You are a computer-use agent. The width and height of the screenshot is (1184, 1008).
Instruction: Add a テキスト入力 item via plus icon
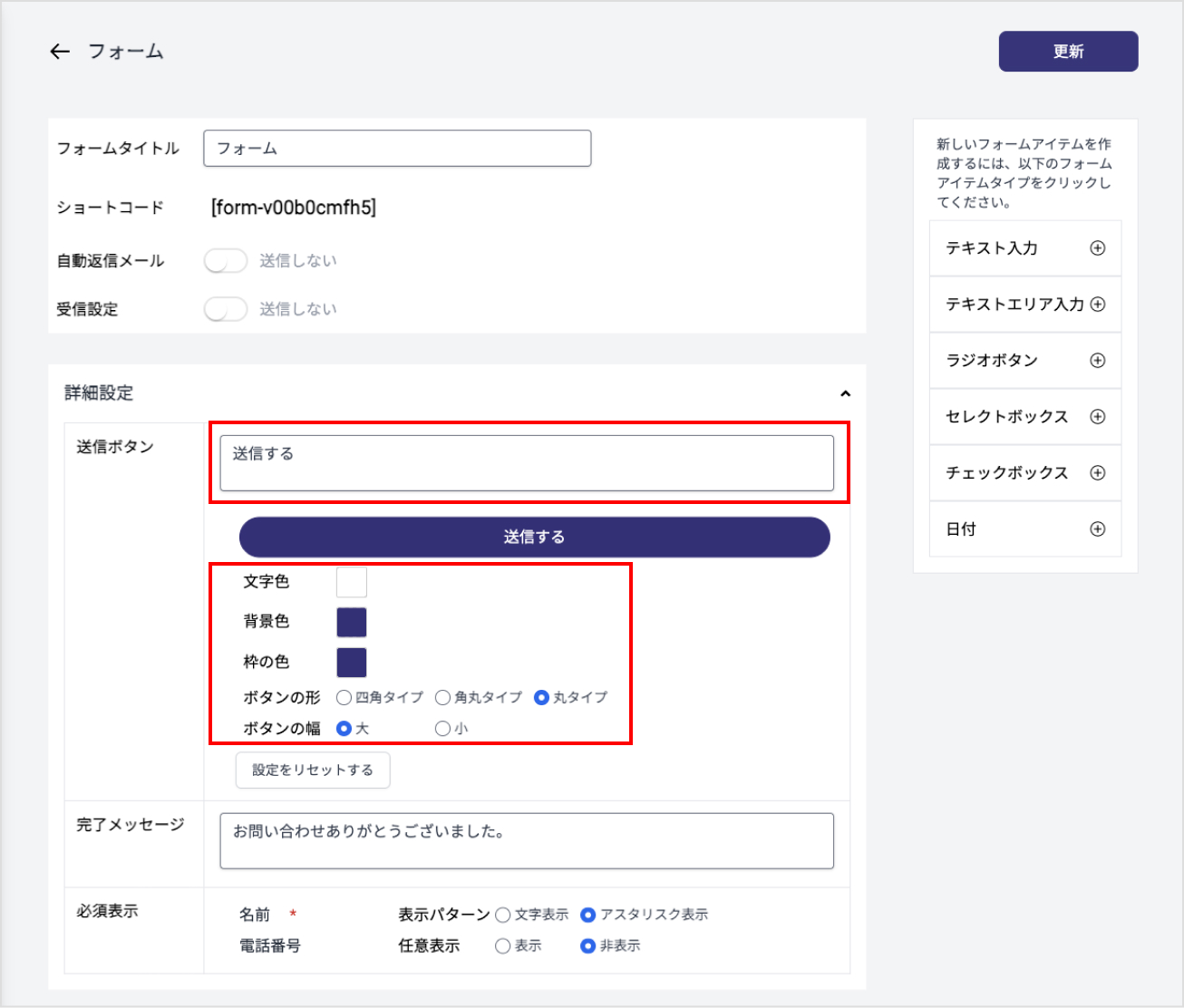[x=1097, y=248]
